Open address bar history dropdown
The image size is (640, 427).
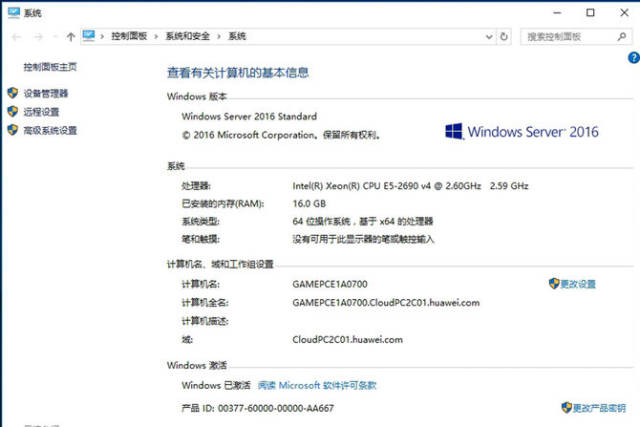pyautogui.click(x=489, y=37)
